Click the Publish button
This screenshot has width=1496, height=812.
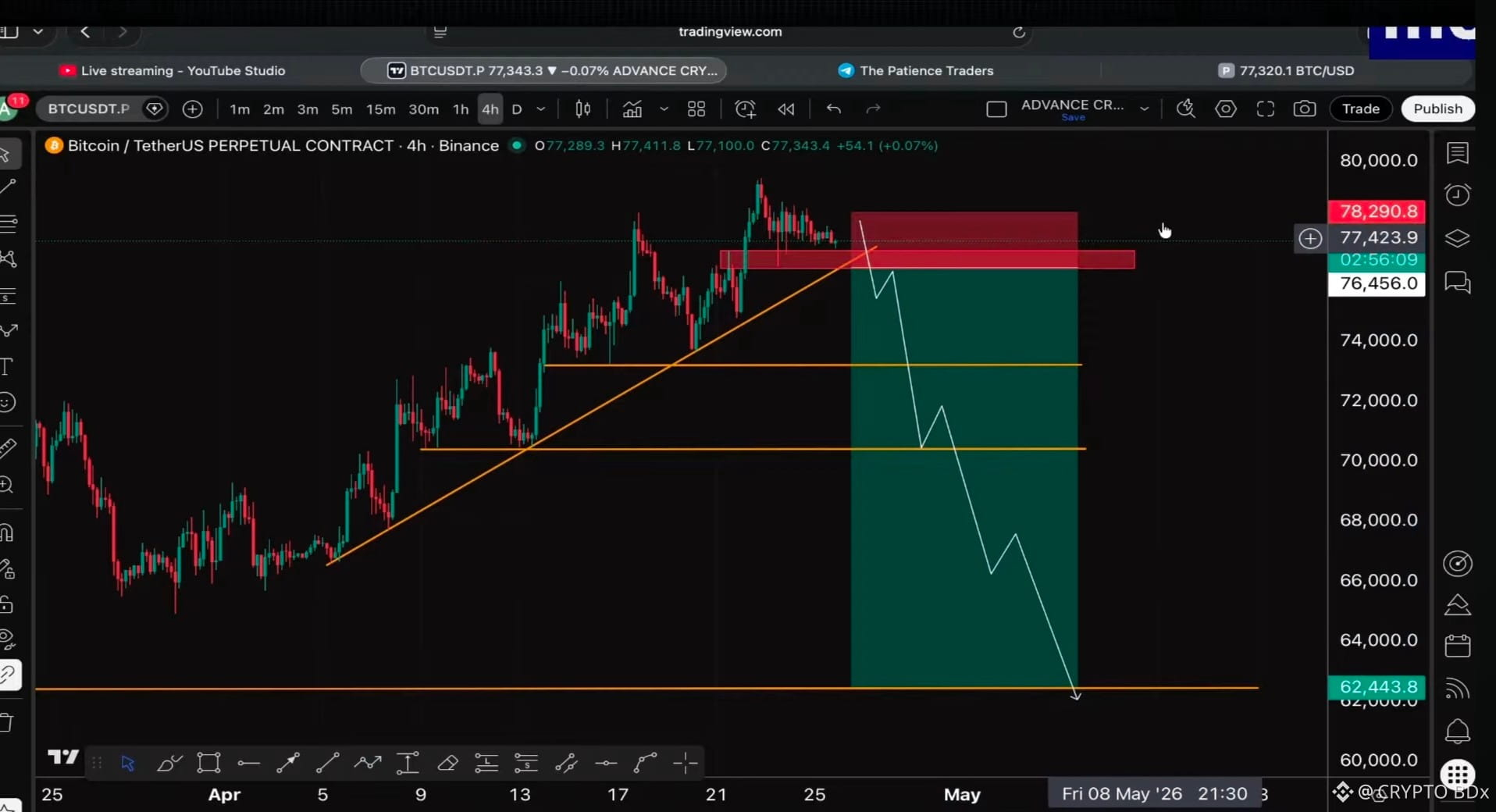1437,109
